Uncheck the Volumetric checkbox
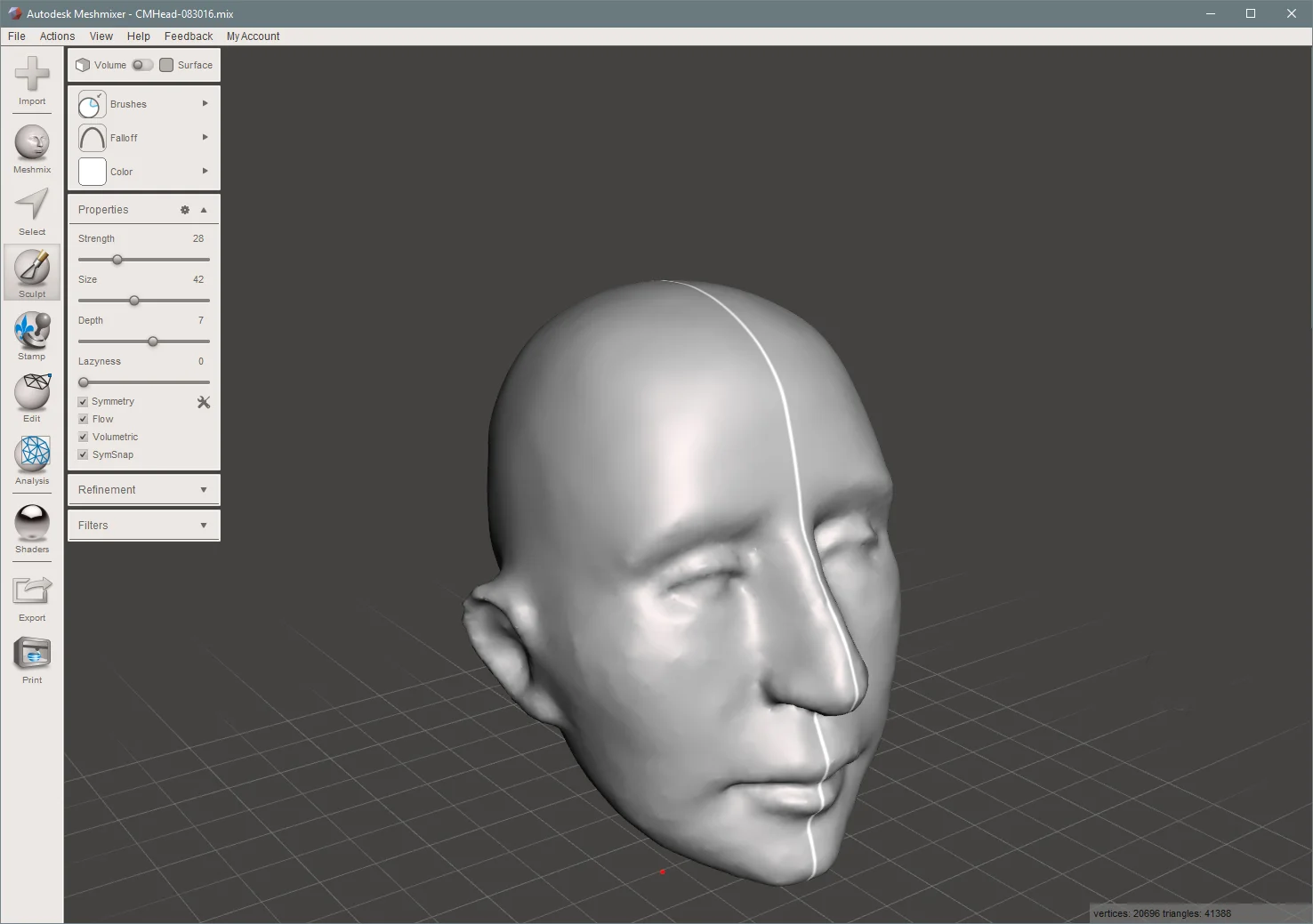Viewport: 1313px width, 924px height. pos(83,437)
